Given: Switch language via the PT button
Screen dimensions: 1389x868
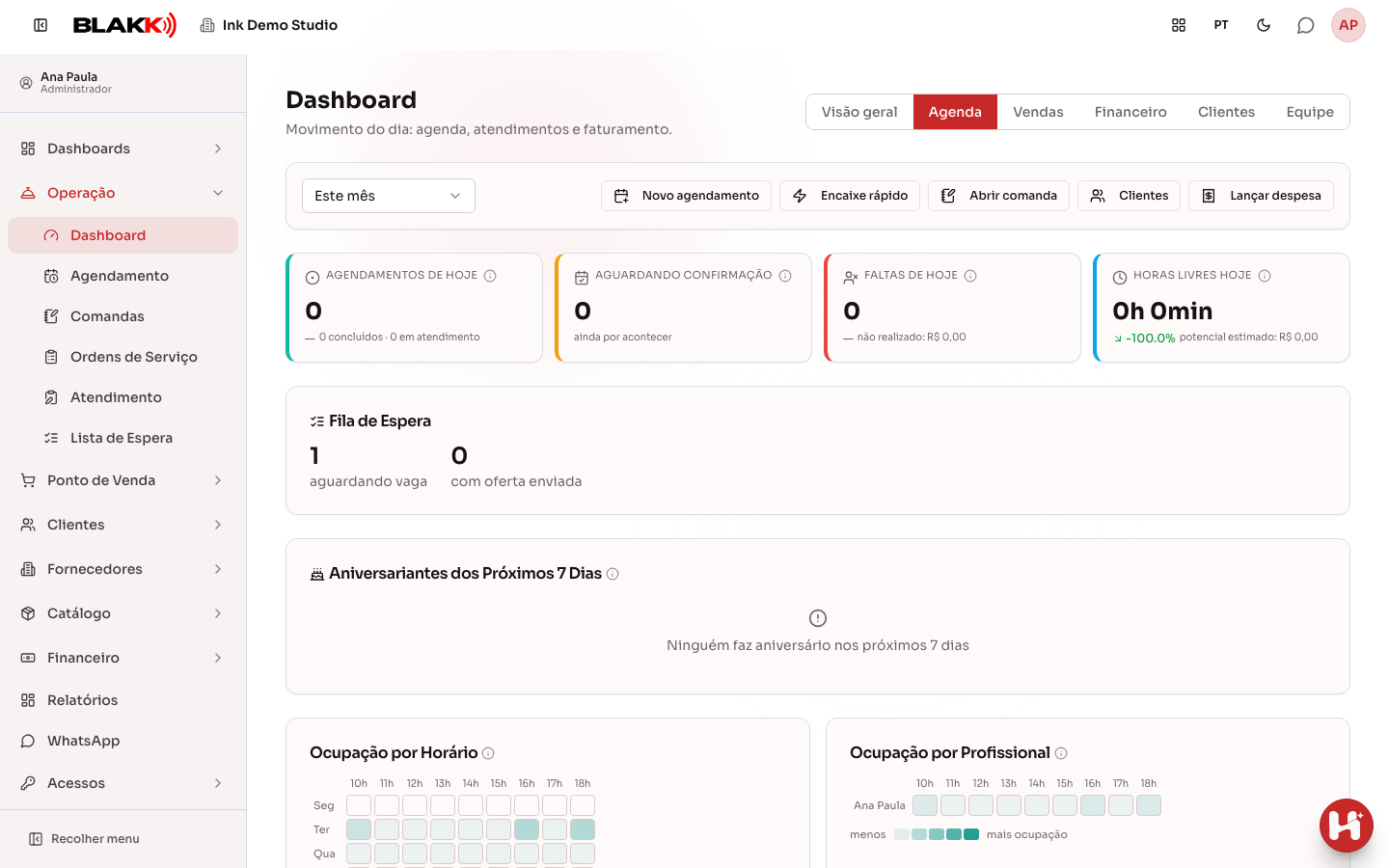Looking at the screenshot, I should coord(1221,25).
